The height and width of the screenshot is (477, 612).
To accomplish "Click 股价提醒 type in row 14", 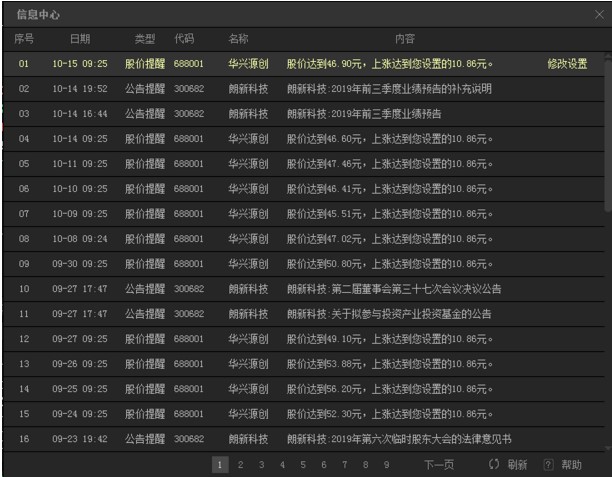I will (x=145, y=388).
